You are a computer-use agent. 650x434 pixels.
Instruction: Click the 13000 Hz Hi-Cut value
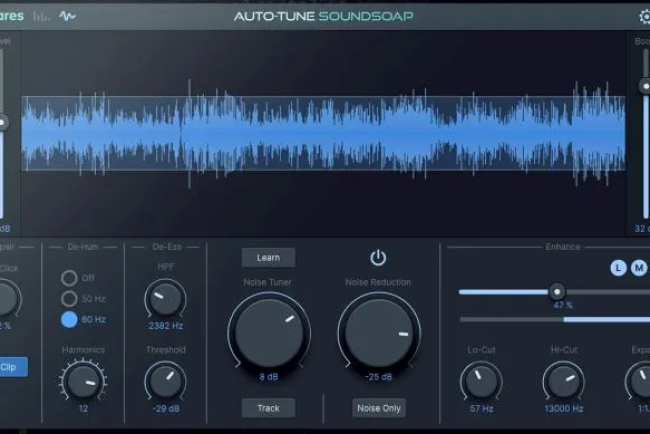point(564,409)
